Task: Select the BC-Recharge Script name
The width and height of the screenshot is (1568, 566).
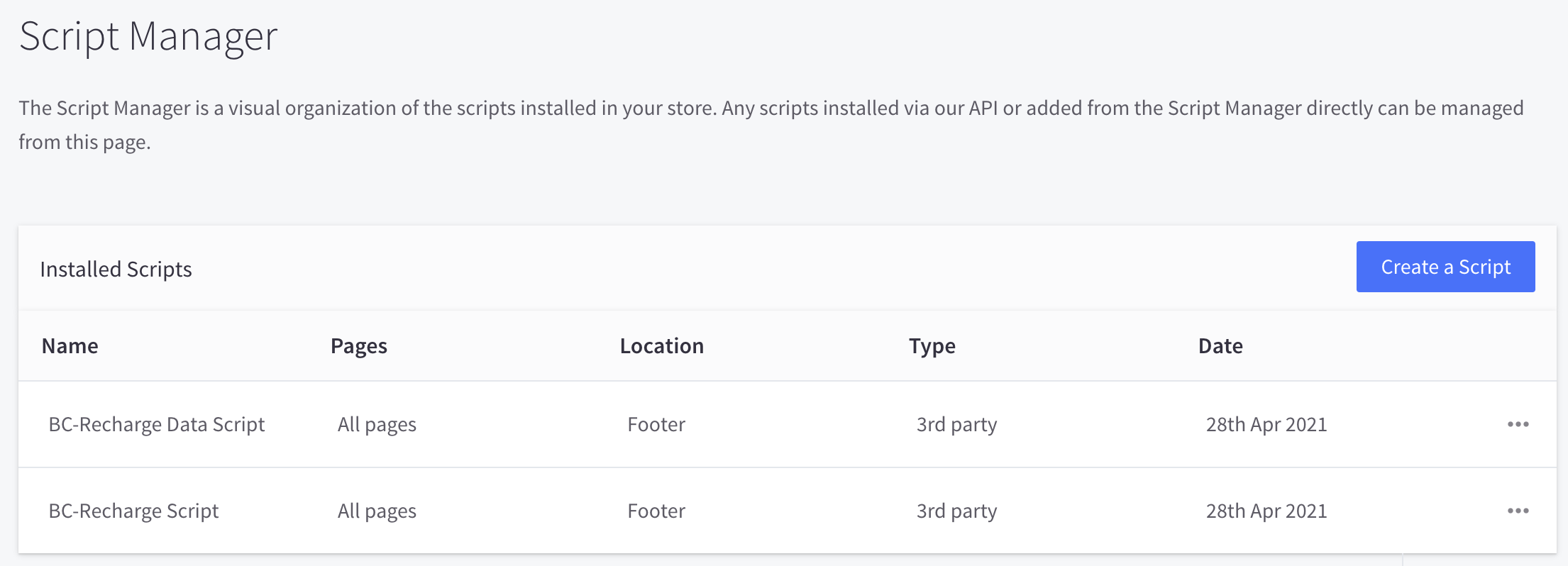Action: click(133, 511)
